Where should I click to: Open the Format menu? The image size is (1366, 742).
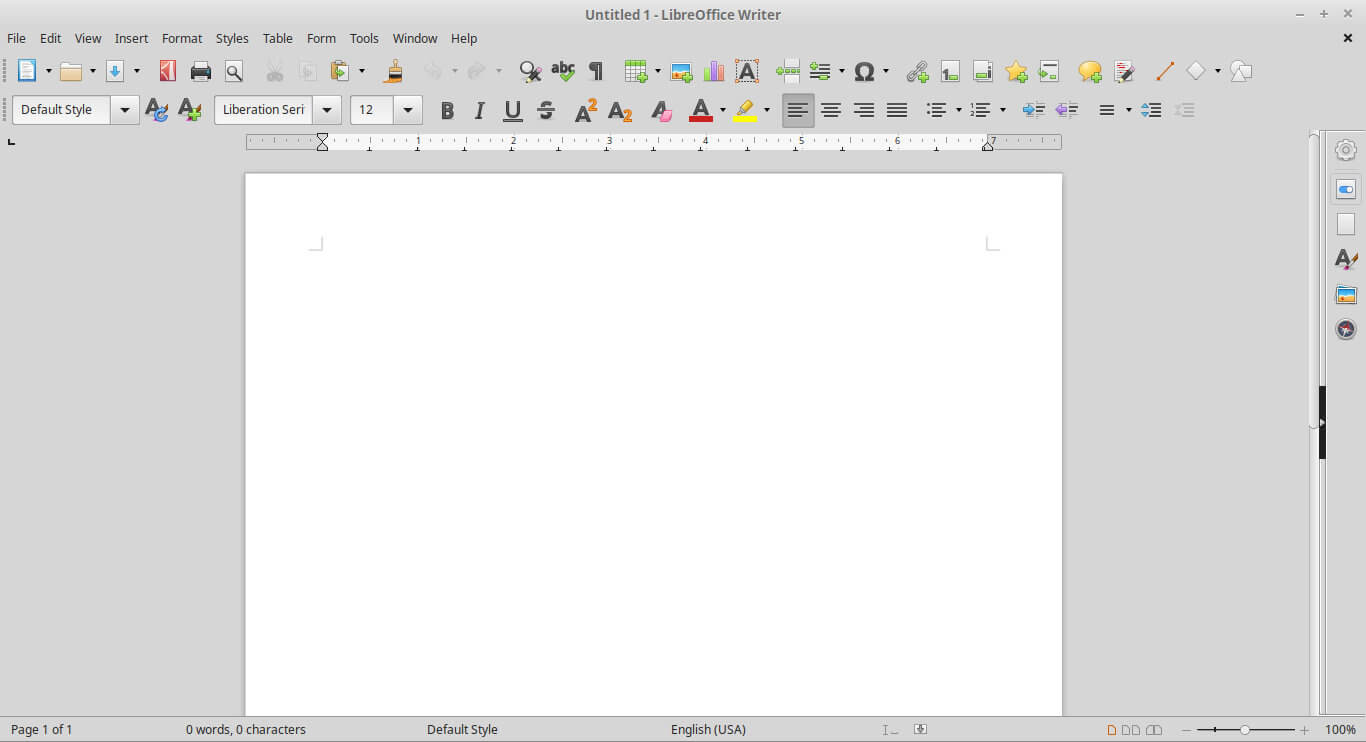(182, 38)
